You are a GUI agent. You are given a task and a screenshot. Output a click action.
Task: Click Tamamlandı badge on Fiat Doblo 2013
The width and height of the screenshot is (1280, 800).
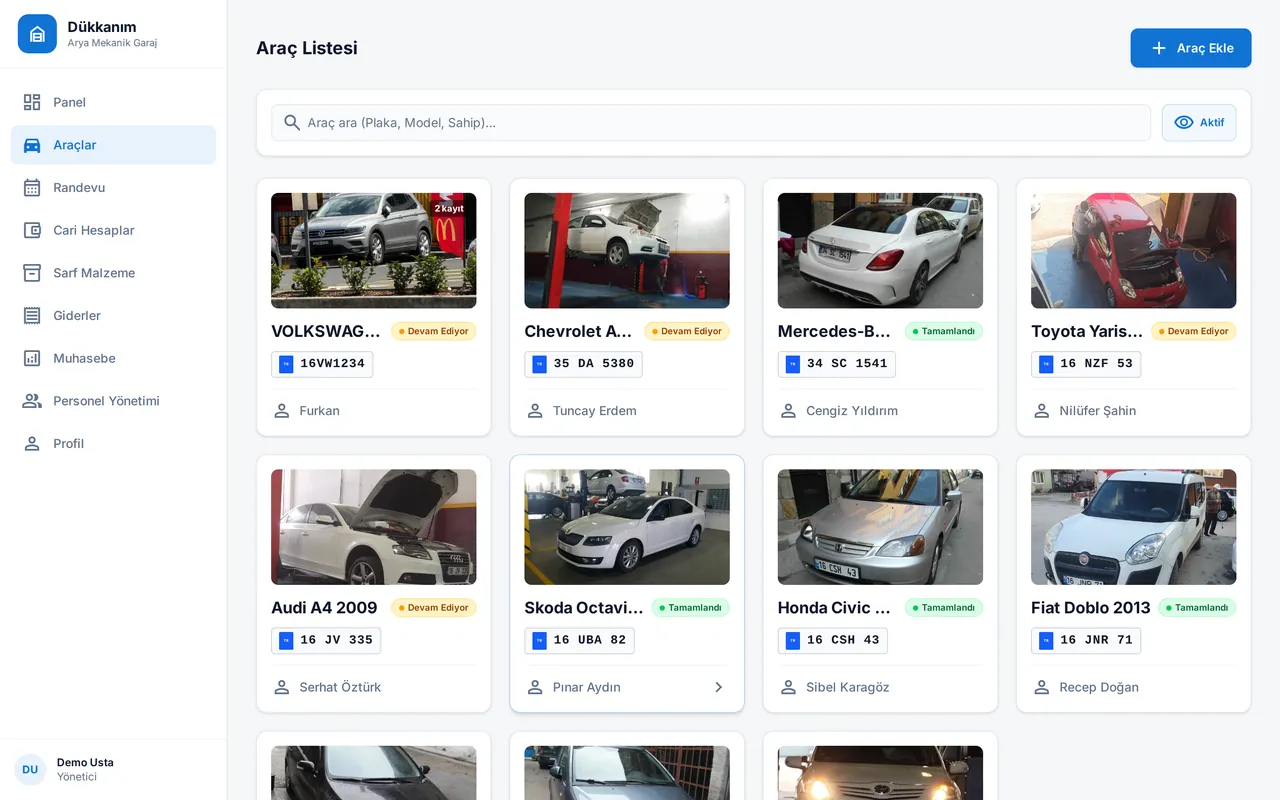1197,607
